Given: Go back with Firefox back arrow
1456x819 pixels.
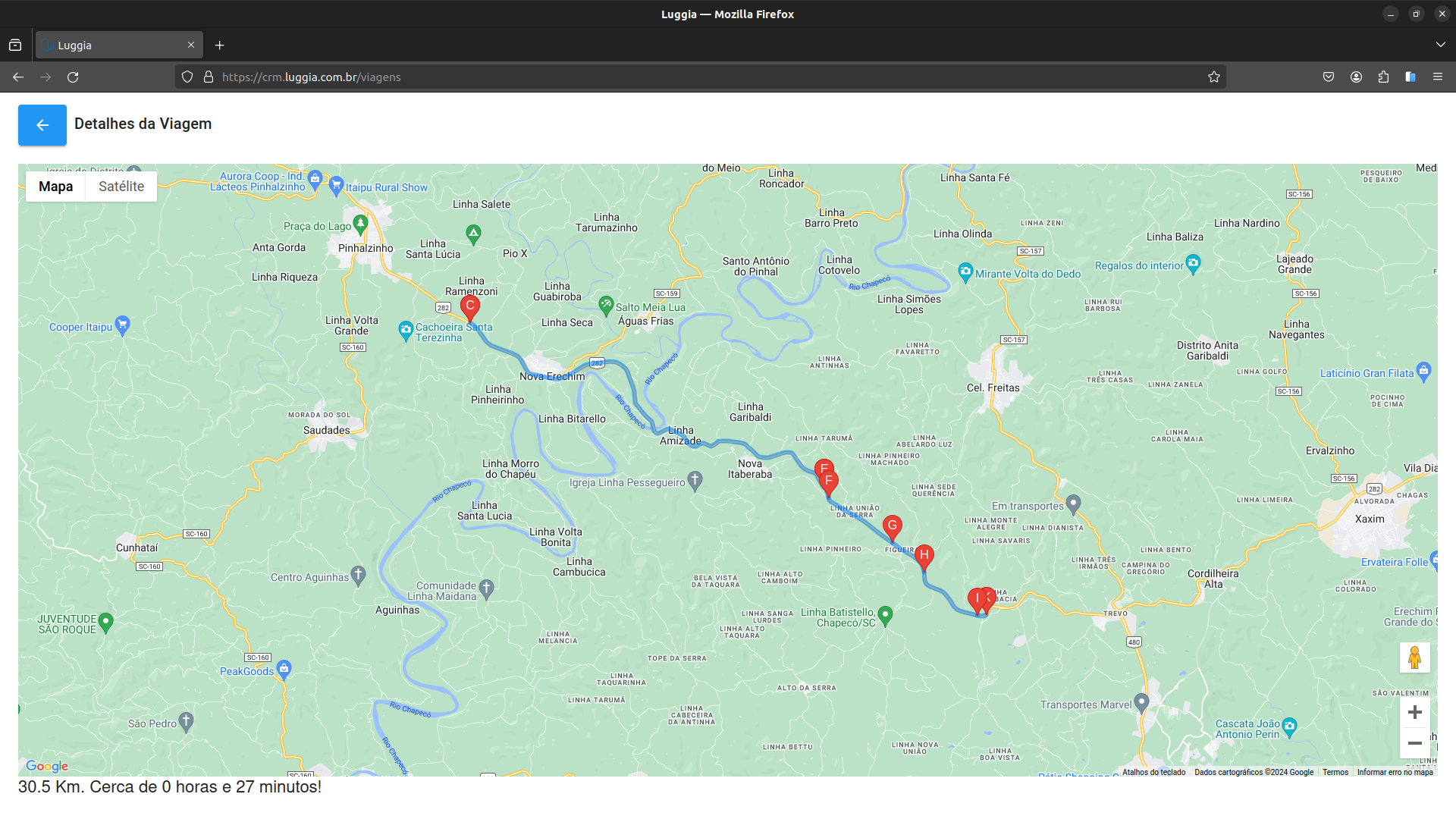Looking at the screenshot, I should [18, 77].
